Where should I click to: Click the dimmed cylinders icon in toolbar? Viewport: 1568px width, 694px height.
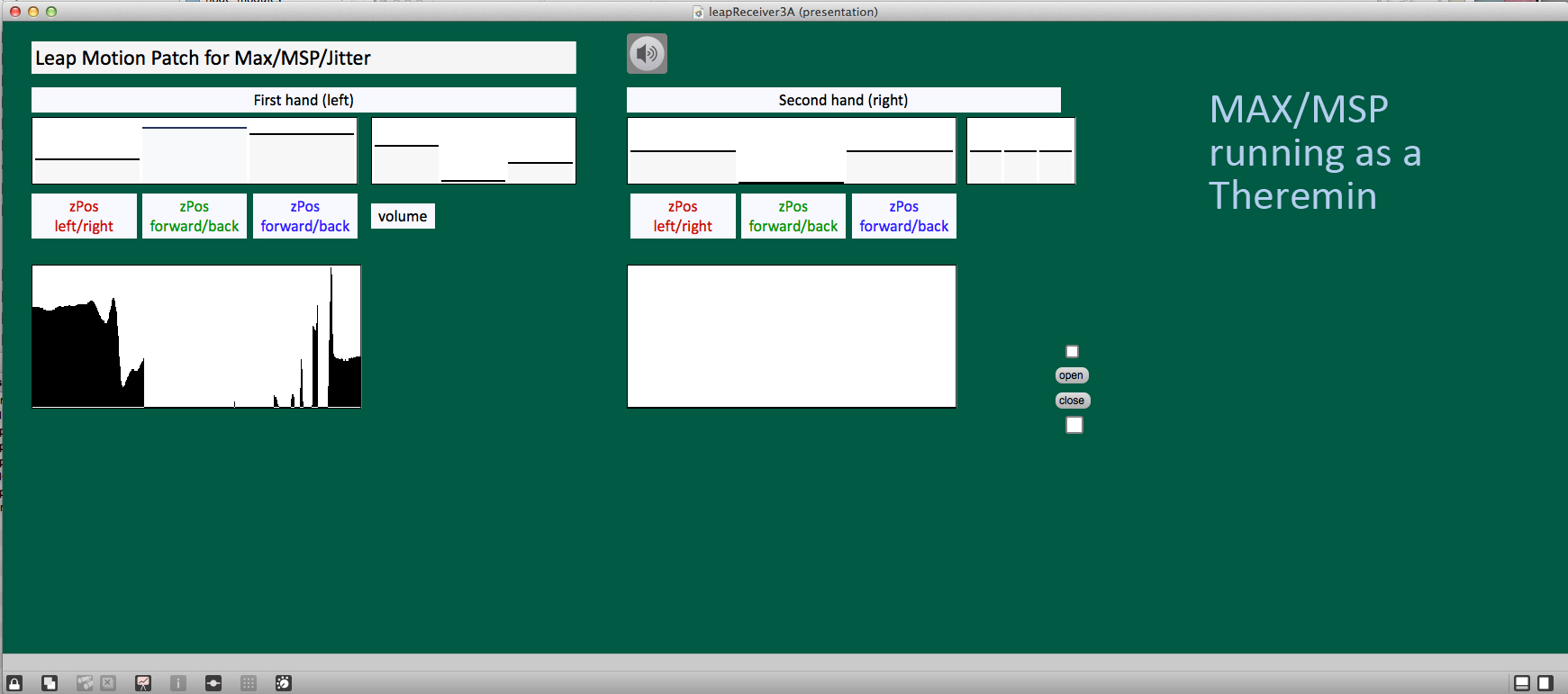coord(85,683)
